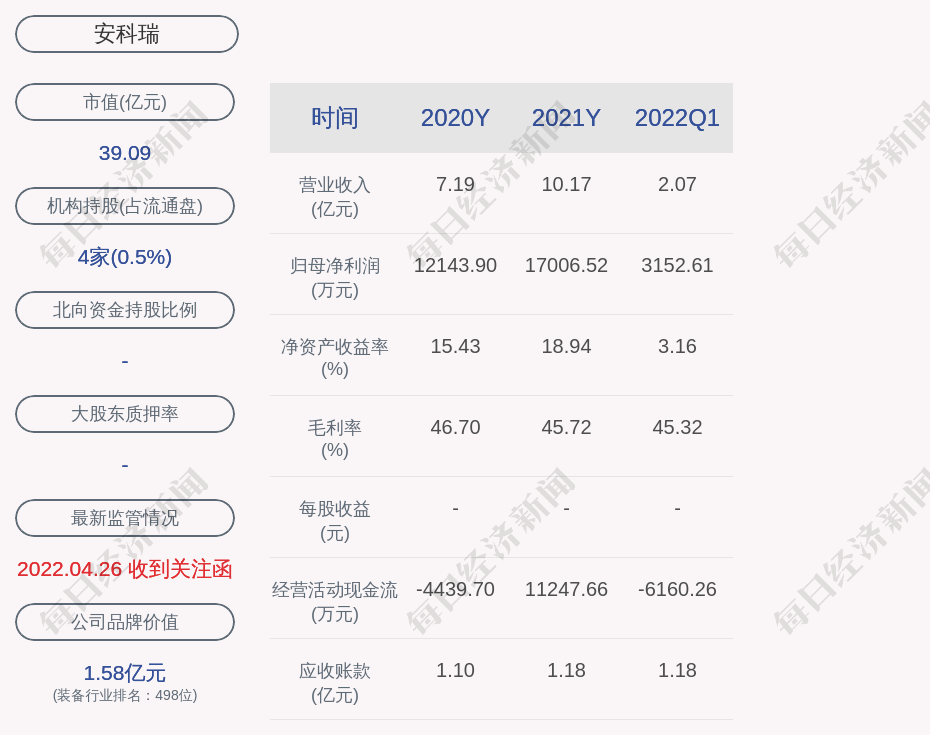The width and height of the screenshot is (930, 735).
Task: Select the 市值(亿元) label pill
Action: 125,102
